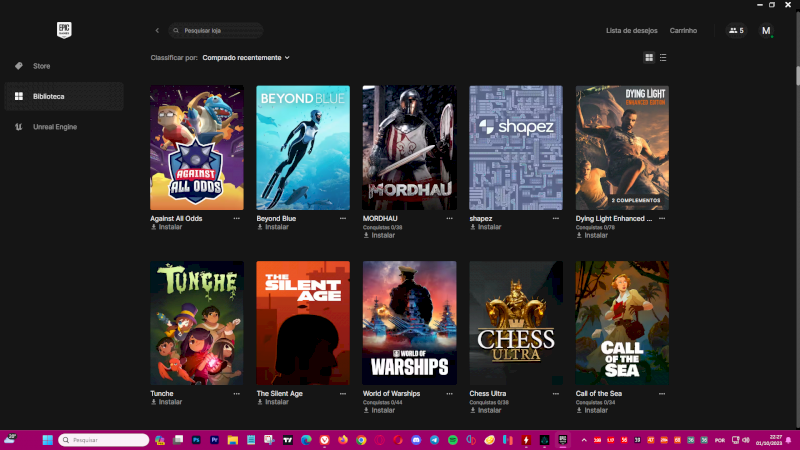Select the World of Warships cover thumbnail
The width and height of the screenshot is (800, 450).
pyautogui.click(x=409, y=323)
